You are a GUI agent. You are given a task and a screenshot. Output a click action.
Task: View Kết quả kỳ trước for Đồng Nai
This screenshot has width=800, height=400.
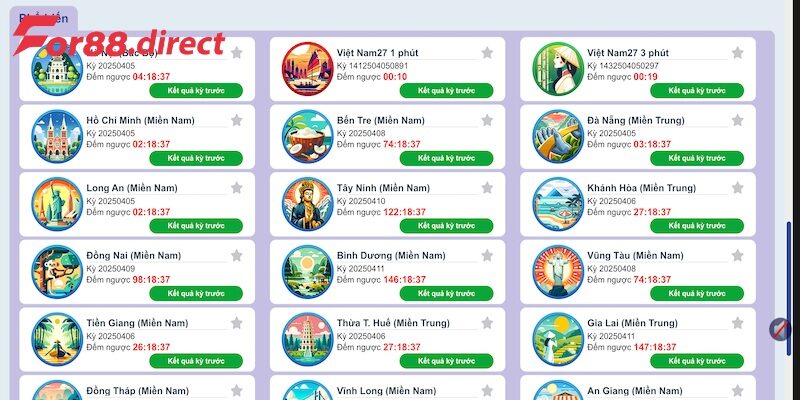pyautogui.click(x=196, y=293)
